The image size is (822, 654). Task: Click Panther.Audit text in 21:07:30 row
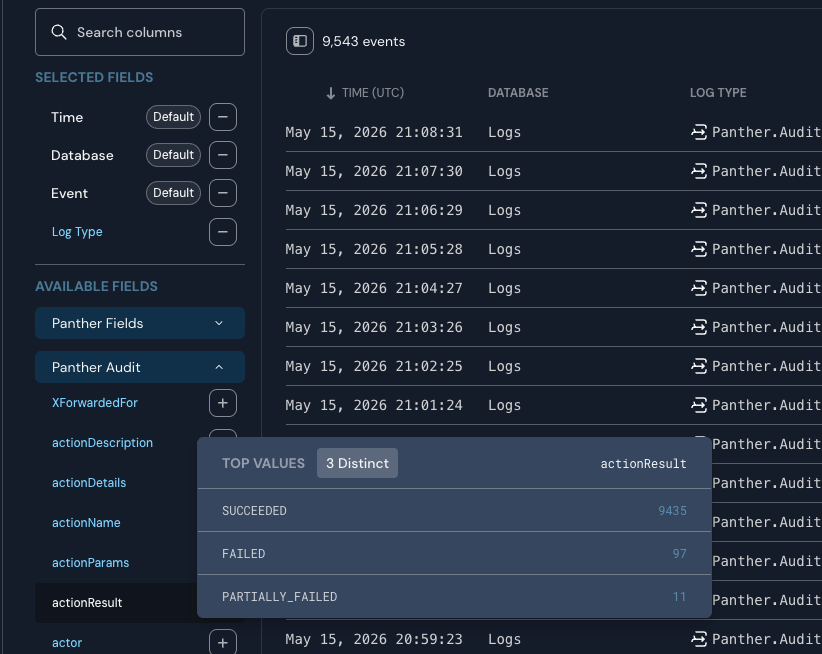pos(766,171)
